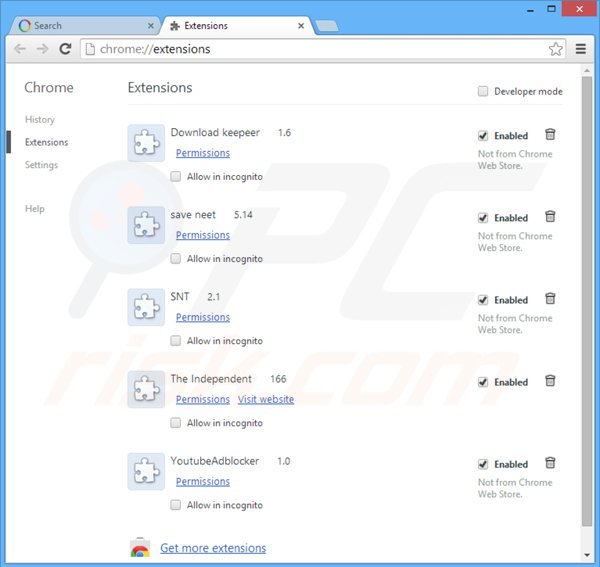Allow SNT in incognito
This screenshot has width=600, height=567.
[176, 341]
